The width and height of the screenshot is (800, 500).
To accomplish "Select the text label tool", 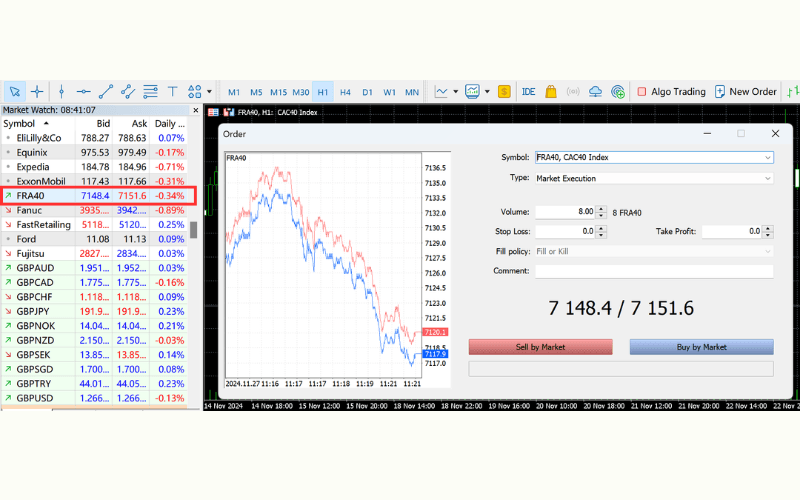I will click(x=172, y=91).
